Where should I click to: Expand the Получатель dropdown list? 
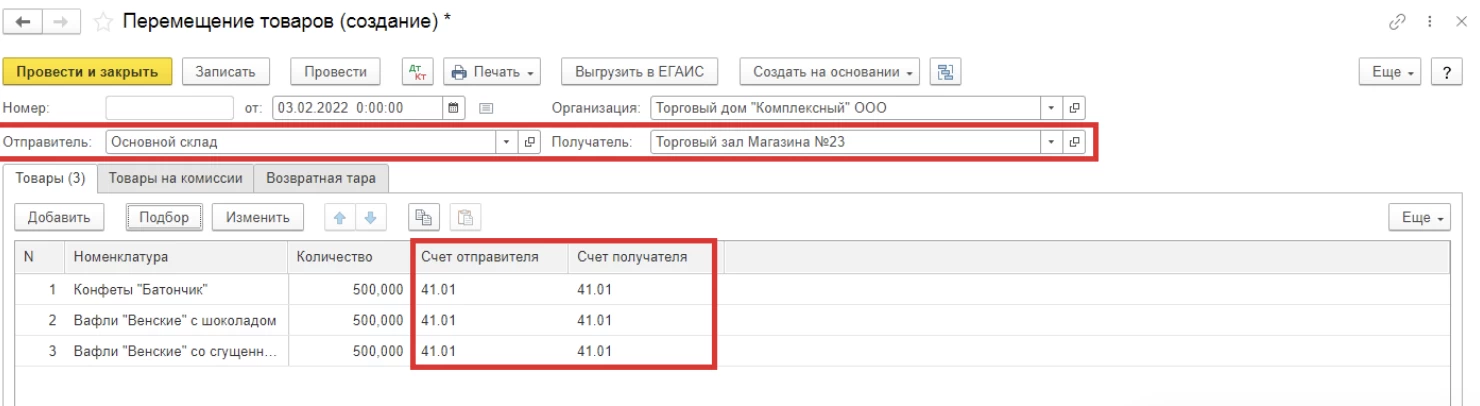pos(1052,142)
